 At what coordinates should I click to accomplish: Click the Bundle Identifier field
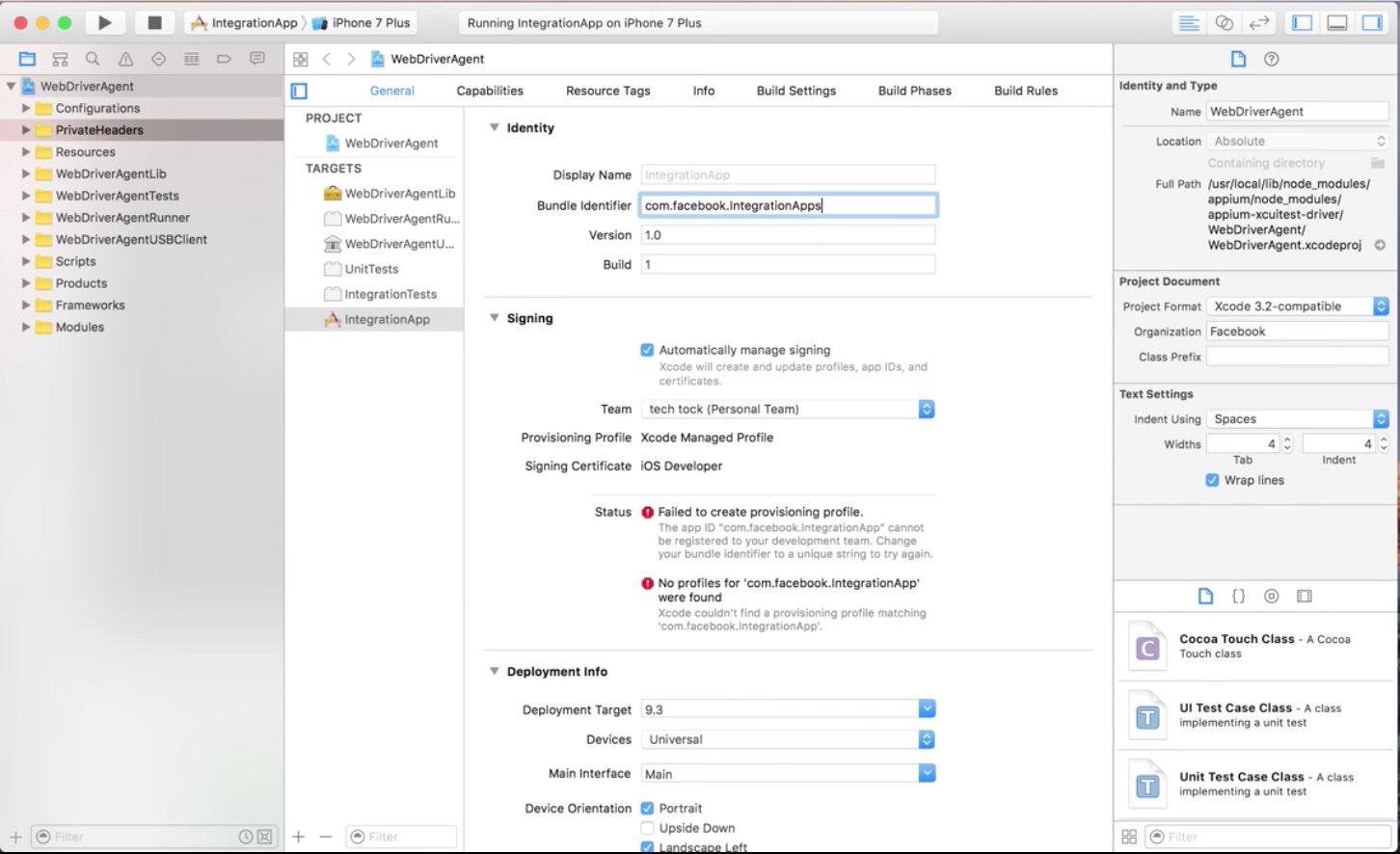[x=788, y=204]
